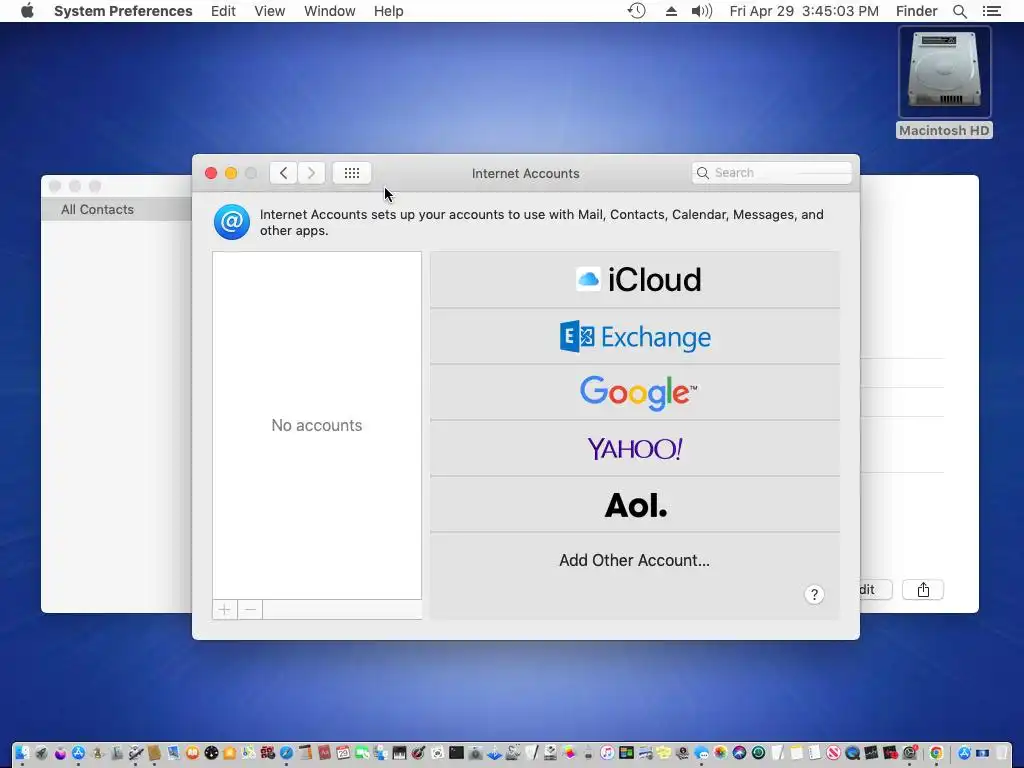Click the Edit button in Contacts window
Viewport: 1024px width, 768px height.
coord(875,590)
